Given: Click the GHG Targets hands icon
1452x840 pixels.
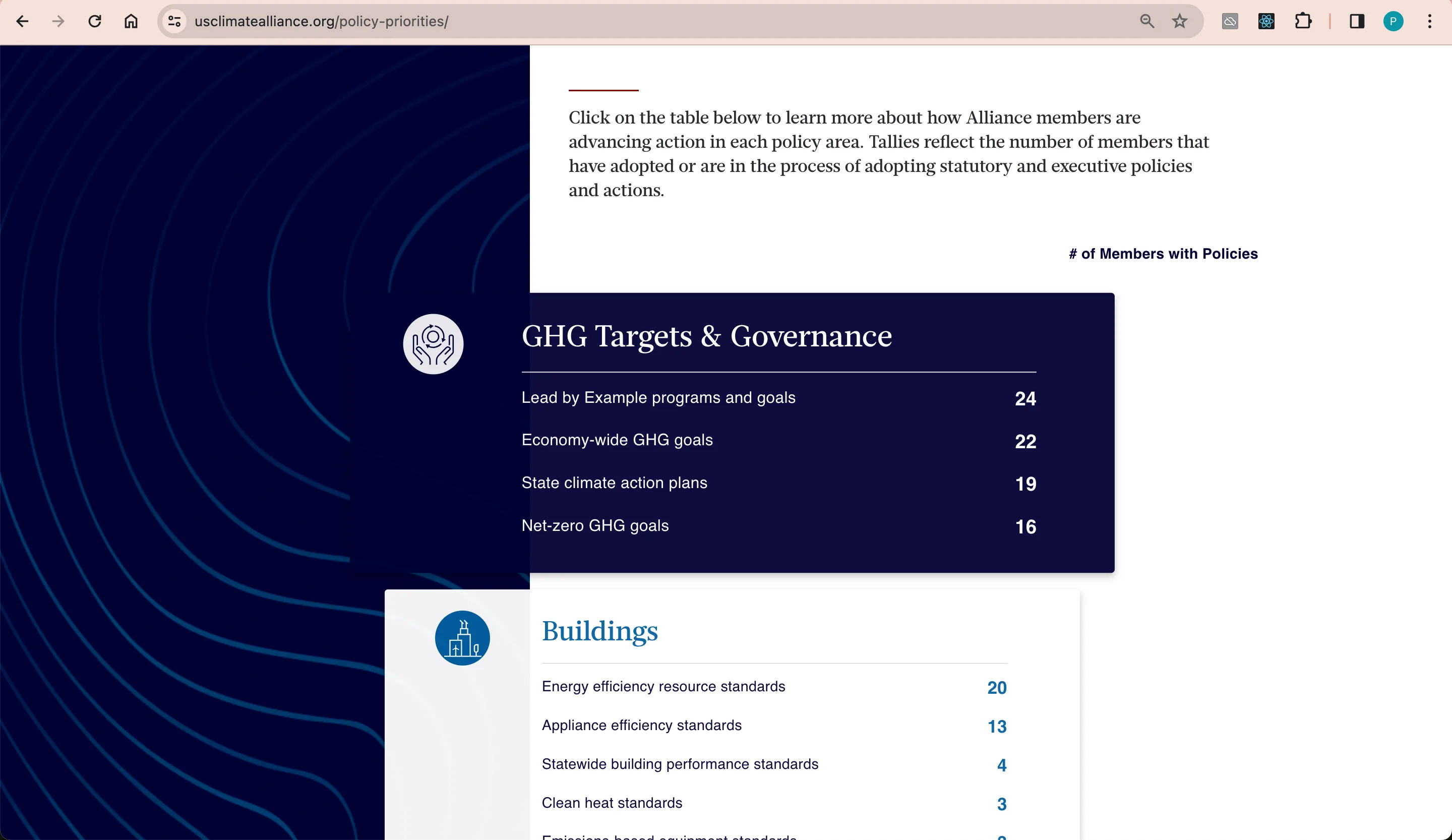Looking at the screenshot, I should (433, 344).
